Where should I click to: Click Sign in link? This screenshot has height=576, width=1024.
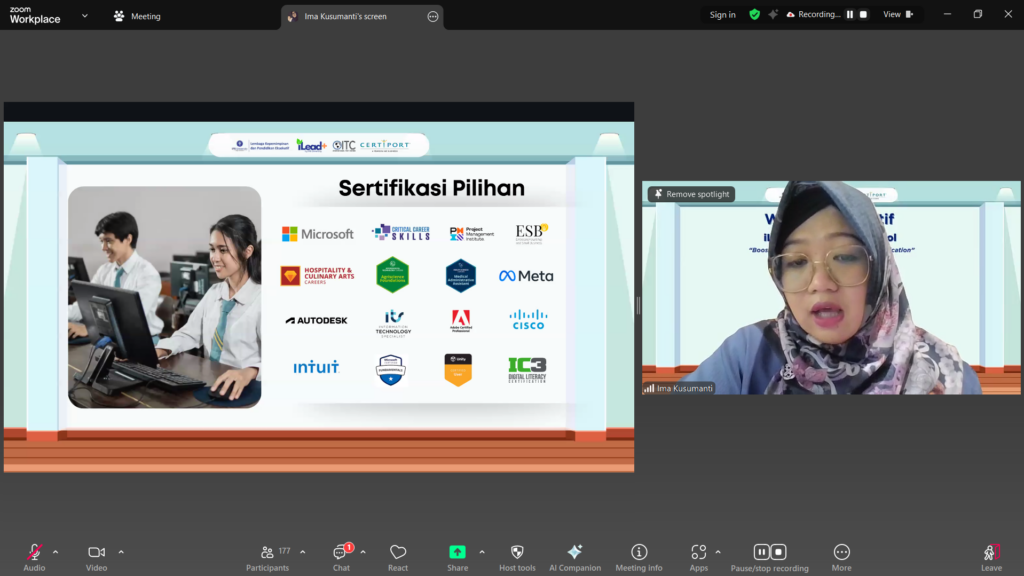tap(722, 14)
